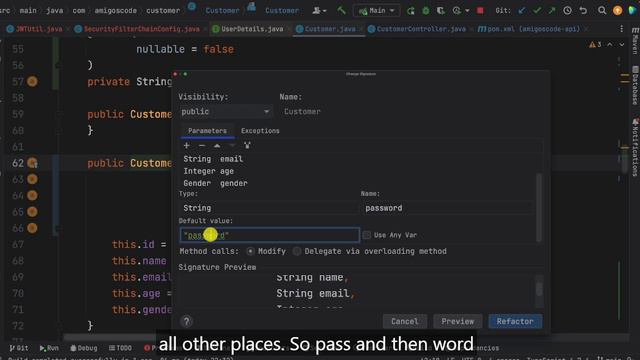Click the green debug bug icon
The height and width of the screenshot is (360, 640).
click(x=426, y=11)
